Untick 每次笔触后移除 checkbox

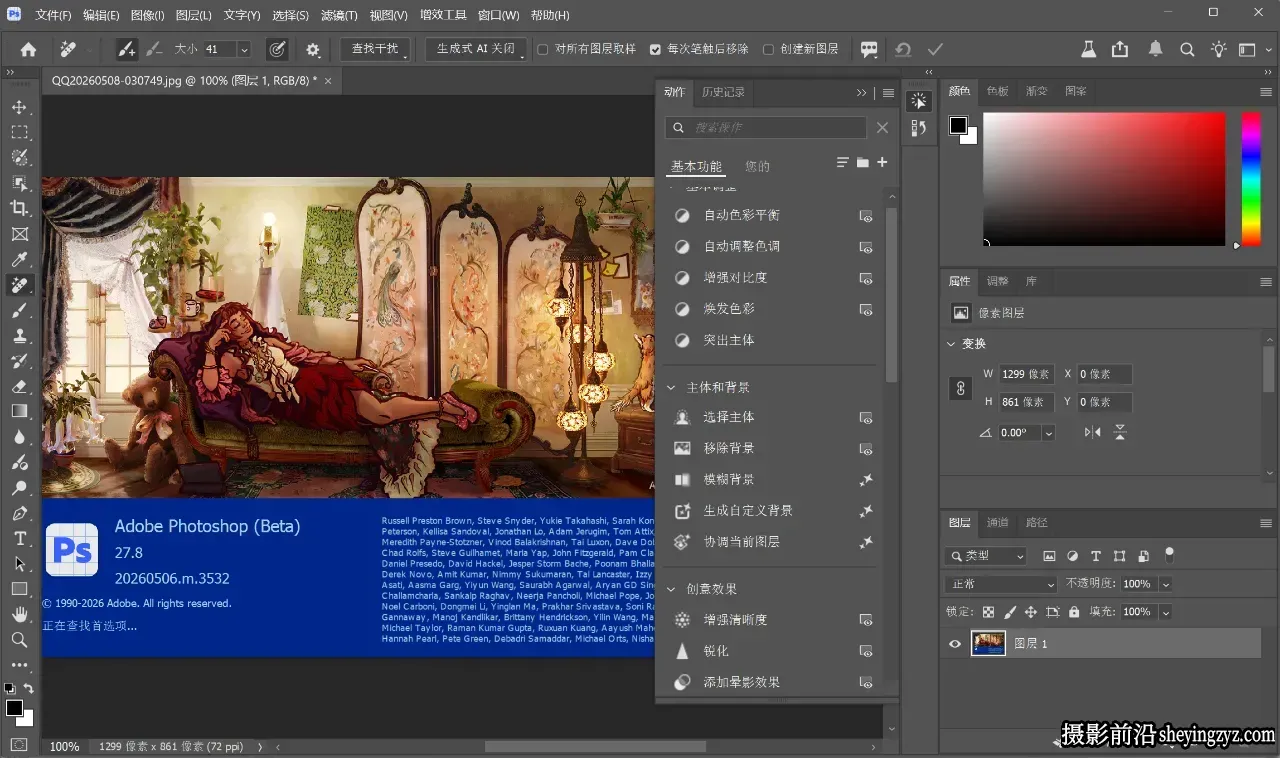click(655, 49)
